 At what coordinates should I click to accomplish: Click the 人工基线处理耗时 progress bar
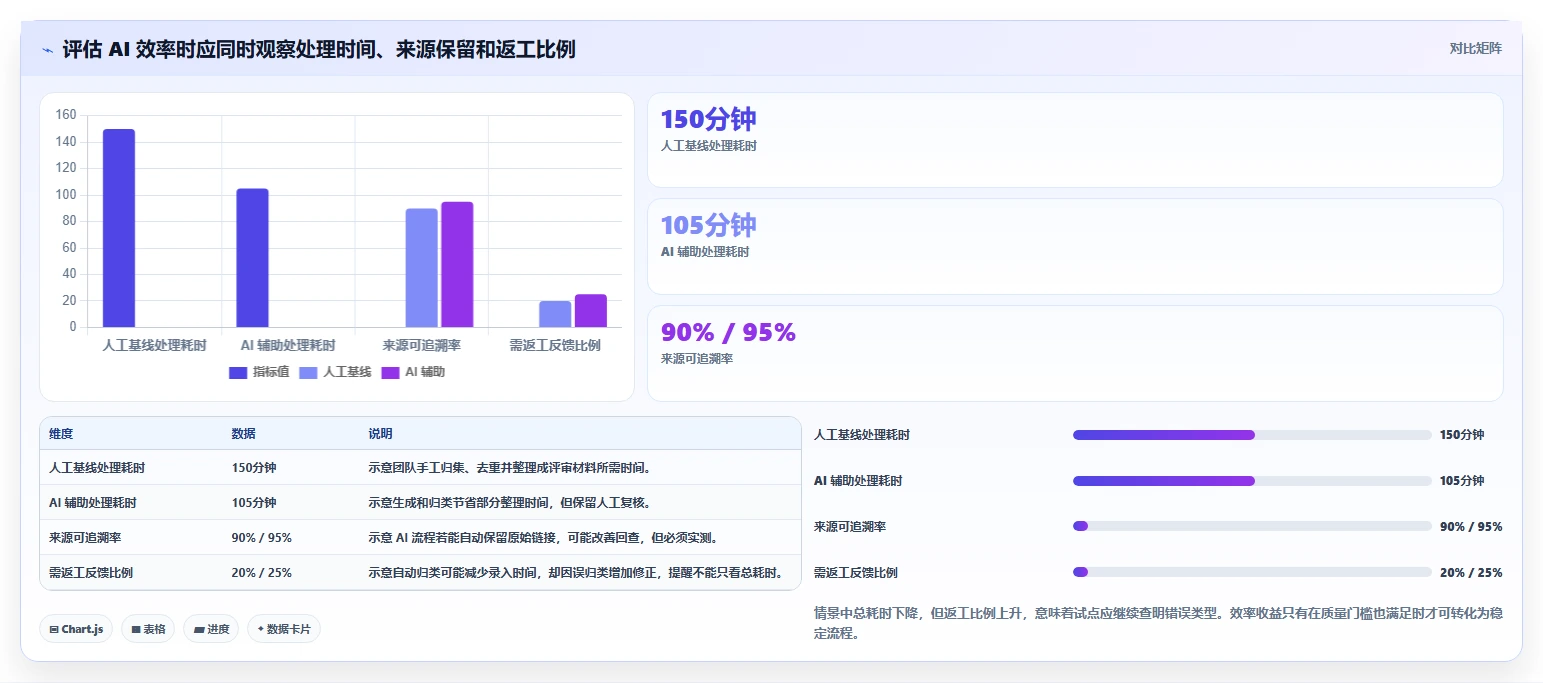[x=1252, y=435]
